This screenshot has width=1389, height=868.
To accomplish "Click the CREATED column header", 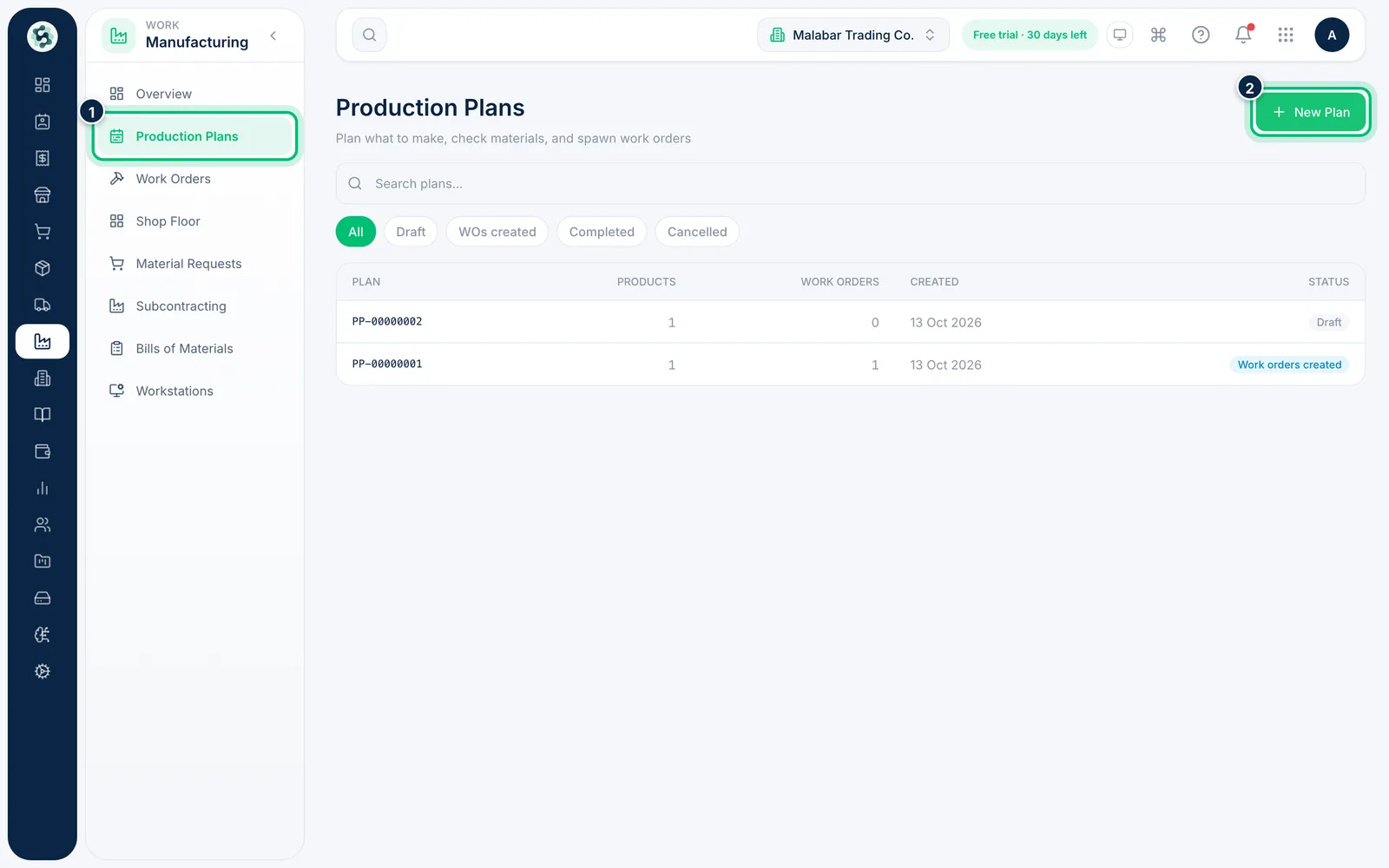I will (x=934, y=282).
